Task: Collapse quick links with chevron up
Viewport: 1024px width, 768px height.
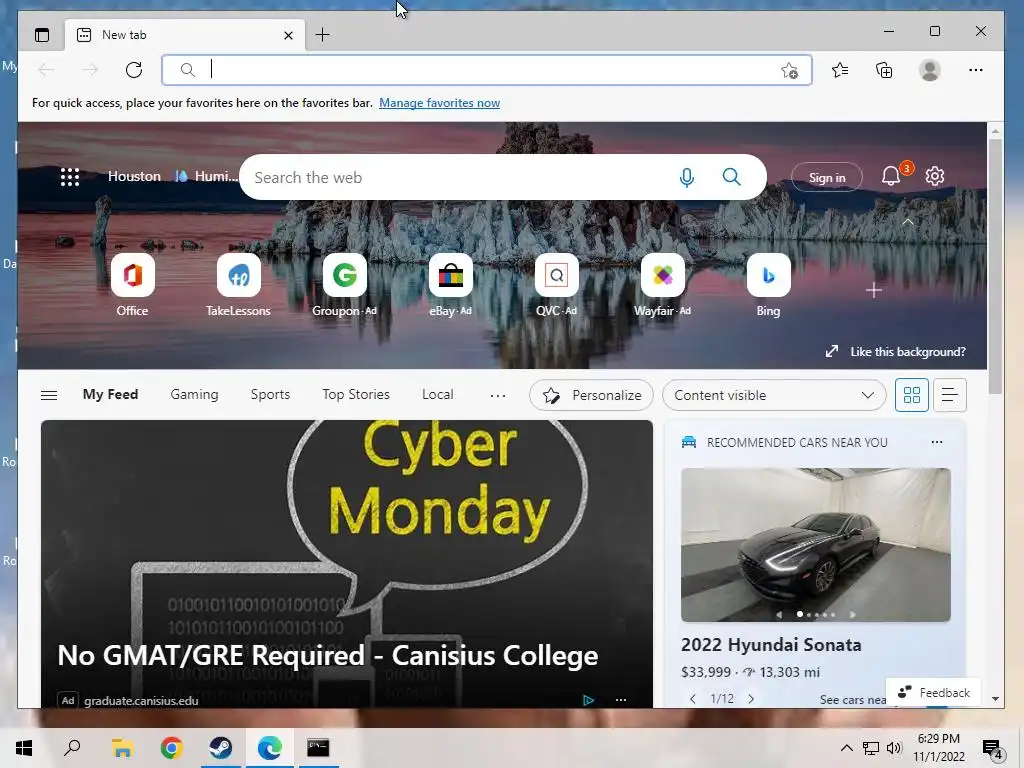Action: click(907, 222)
